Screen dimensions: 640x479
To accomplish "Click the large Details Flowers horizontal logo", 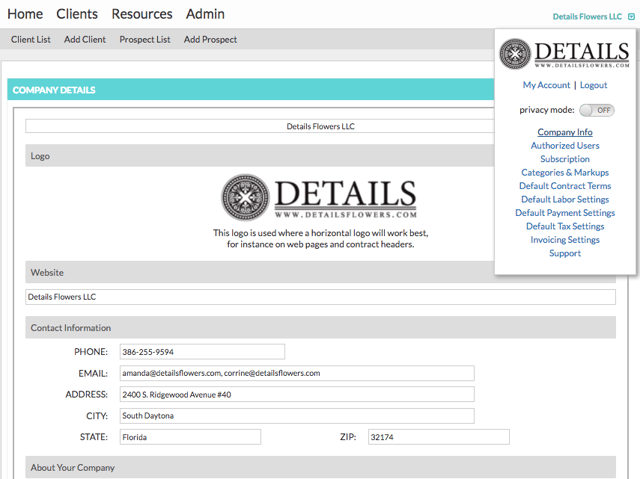I will coord(319,197).
